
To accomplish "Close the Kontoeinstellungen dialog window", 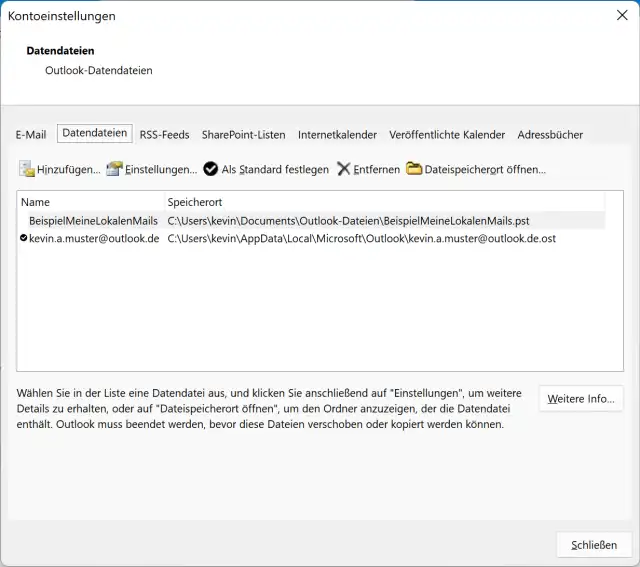I will pos(621,15).
